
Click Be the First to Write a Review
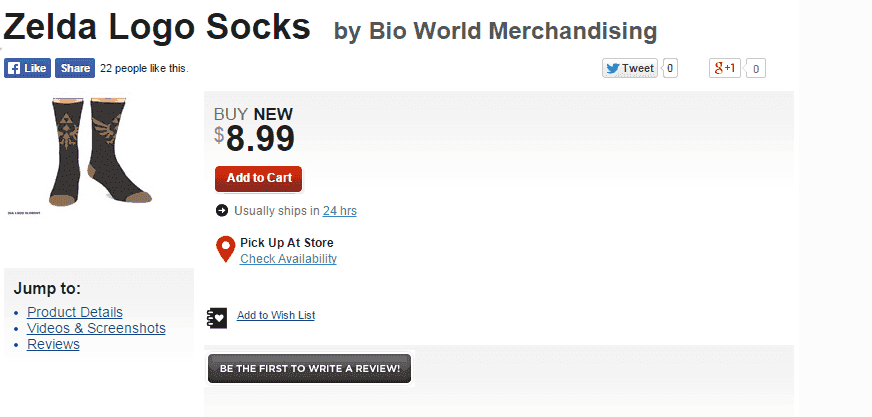coord(309,369)
